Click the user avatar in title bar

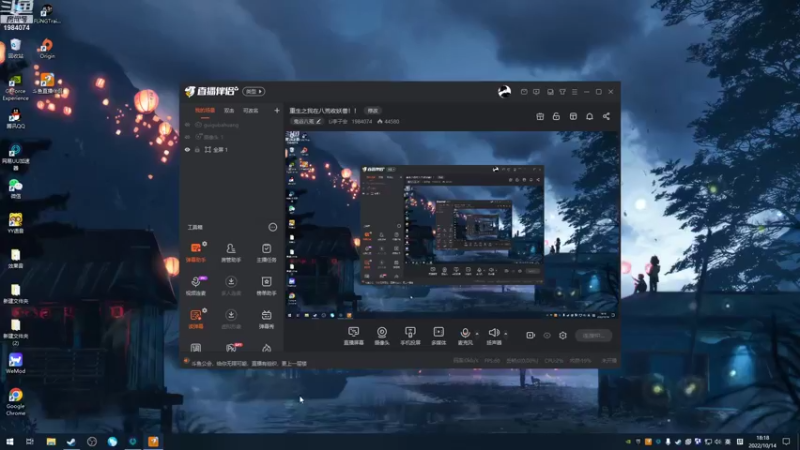504,92
